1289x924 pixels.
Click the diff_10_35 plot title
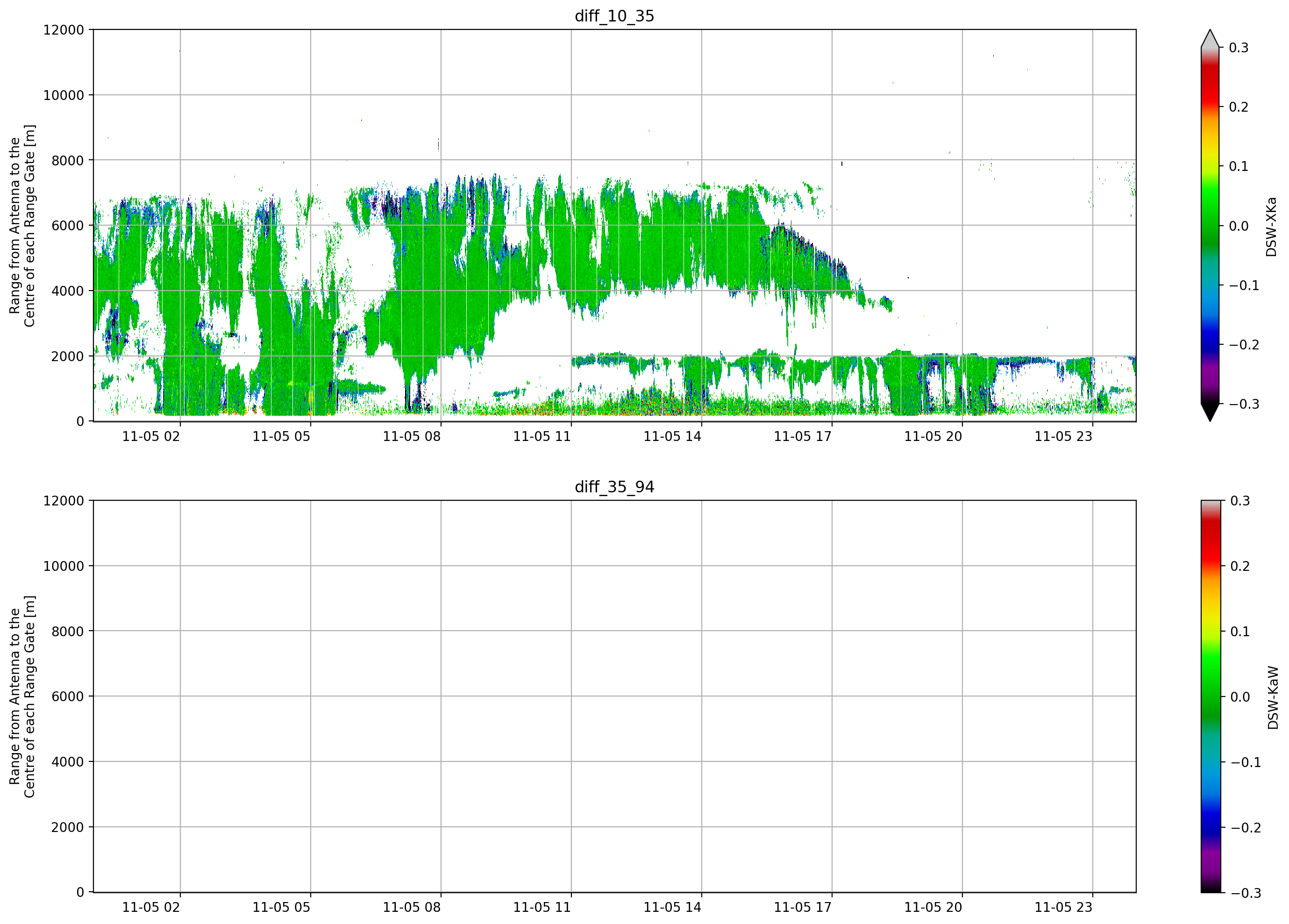pyautogui.click(x=614, y=16)
